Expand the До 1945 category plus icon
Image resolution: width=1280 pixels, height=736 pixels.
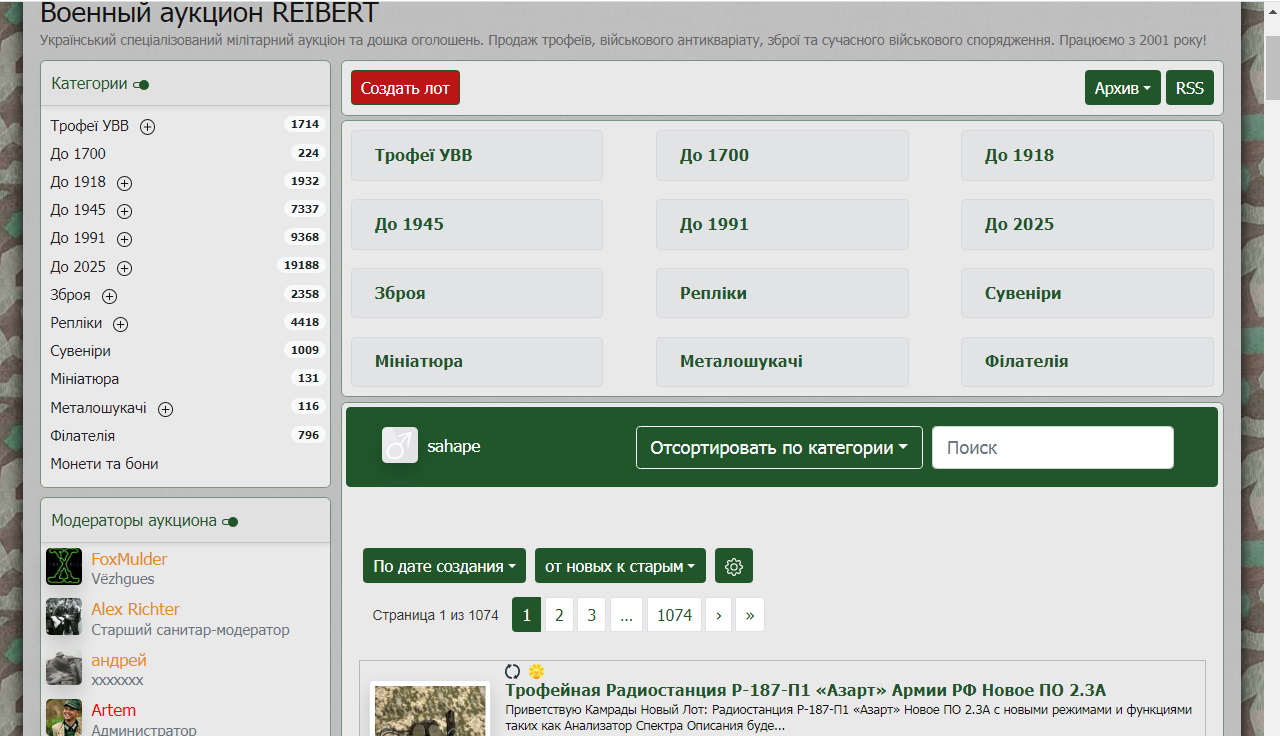coord(125,211)
